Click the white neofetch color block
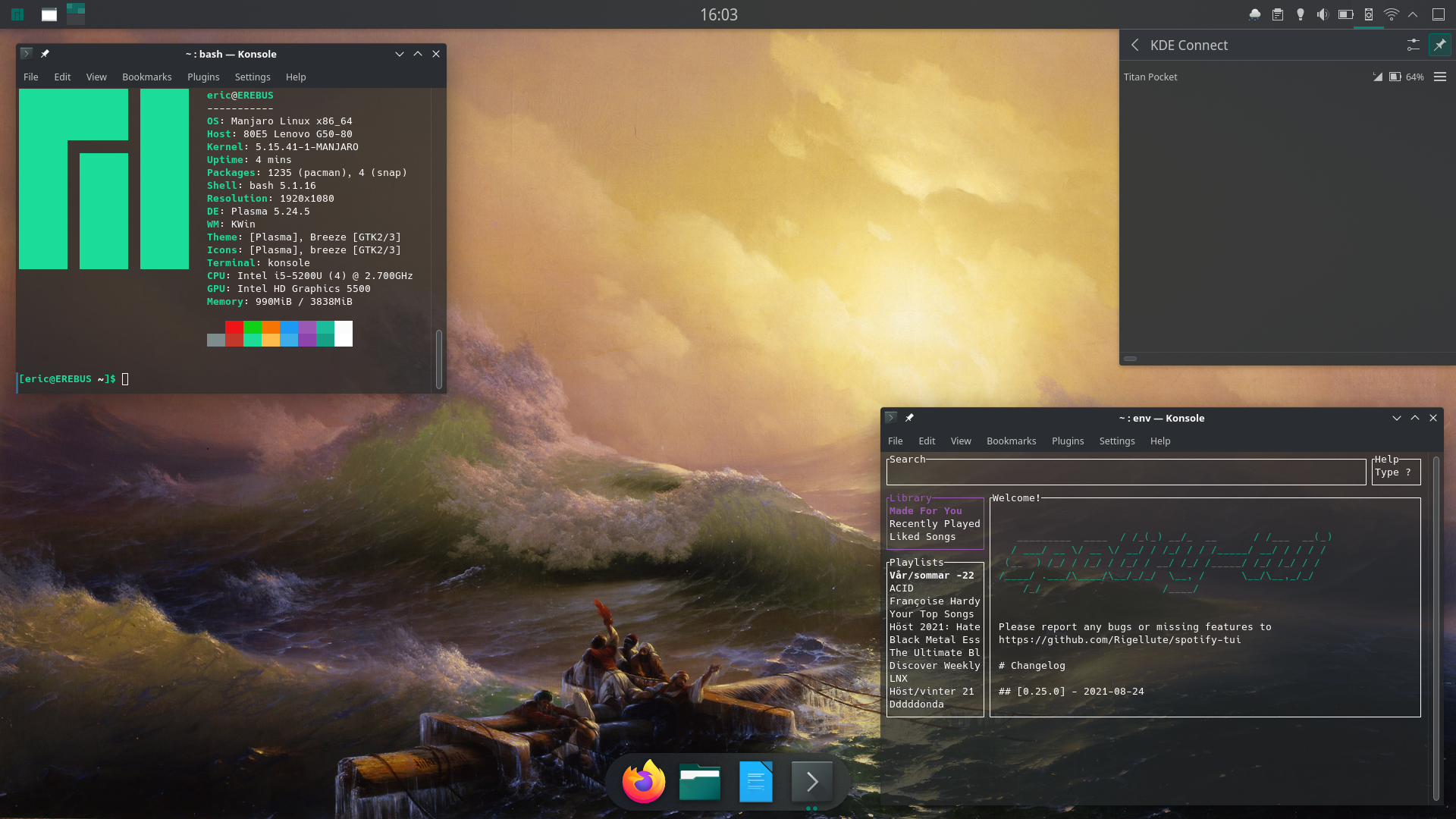This screenshot has height=819, width=1456. tap(344, 334)
